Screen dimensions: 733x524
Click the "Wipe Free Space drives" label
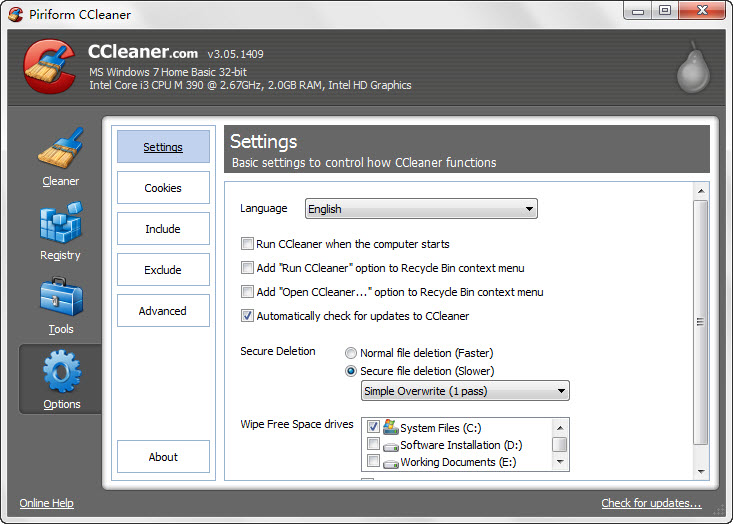click(297, 424)
